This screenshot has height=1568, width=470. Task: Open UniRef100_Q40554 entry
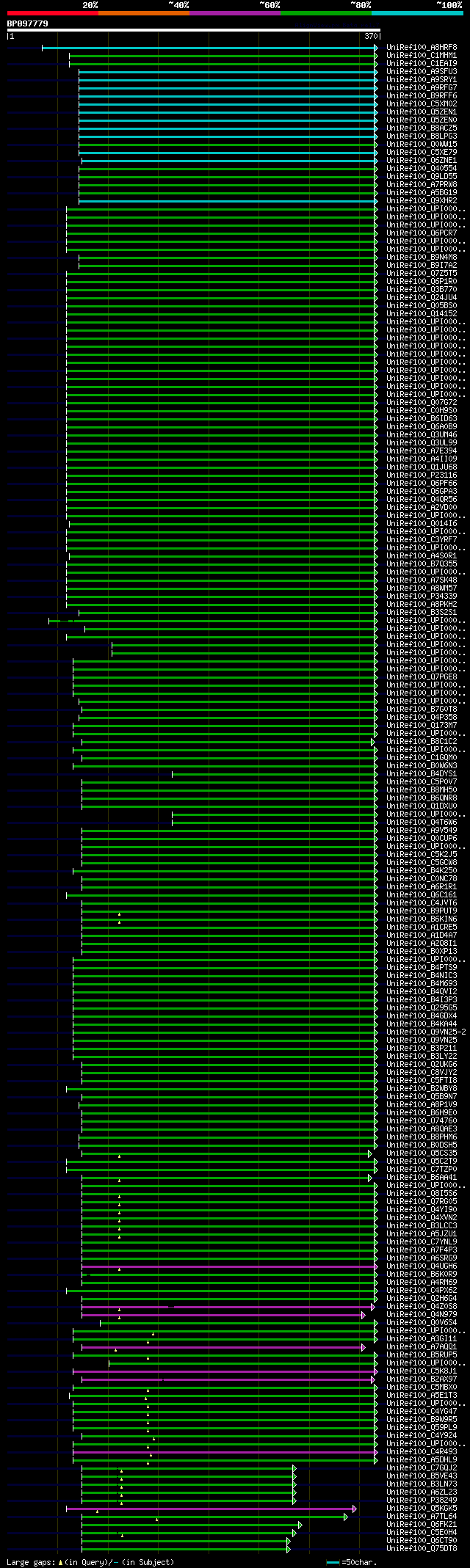click(x=422, y=169)
